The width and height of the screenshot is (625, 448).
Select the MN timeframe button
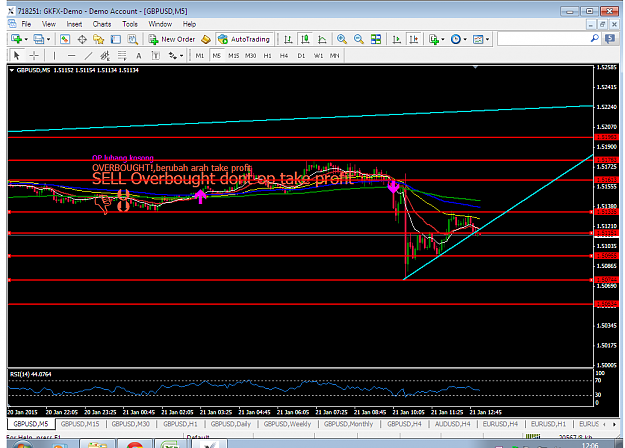click(x=334, y=56)
